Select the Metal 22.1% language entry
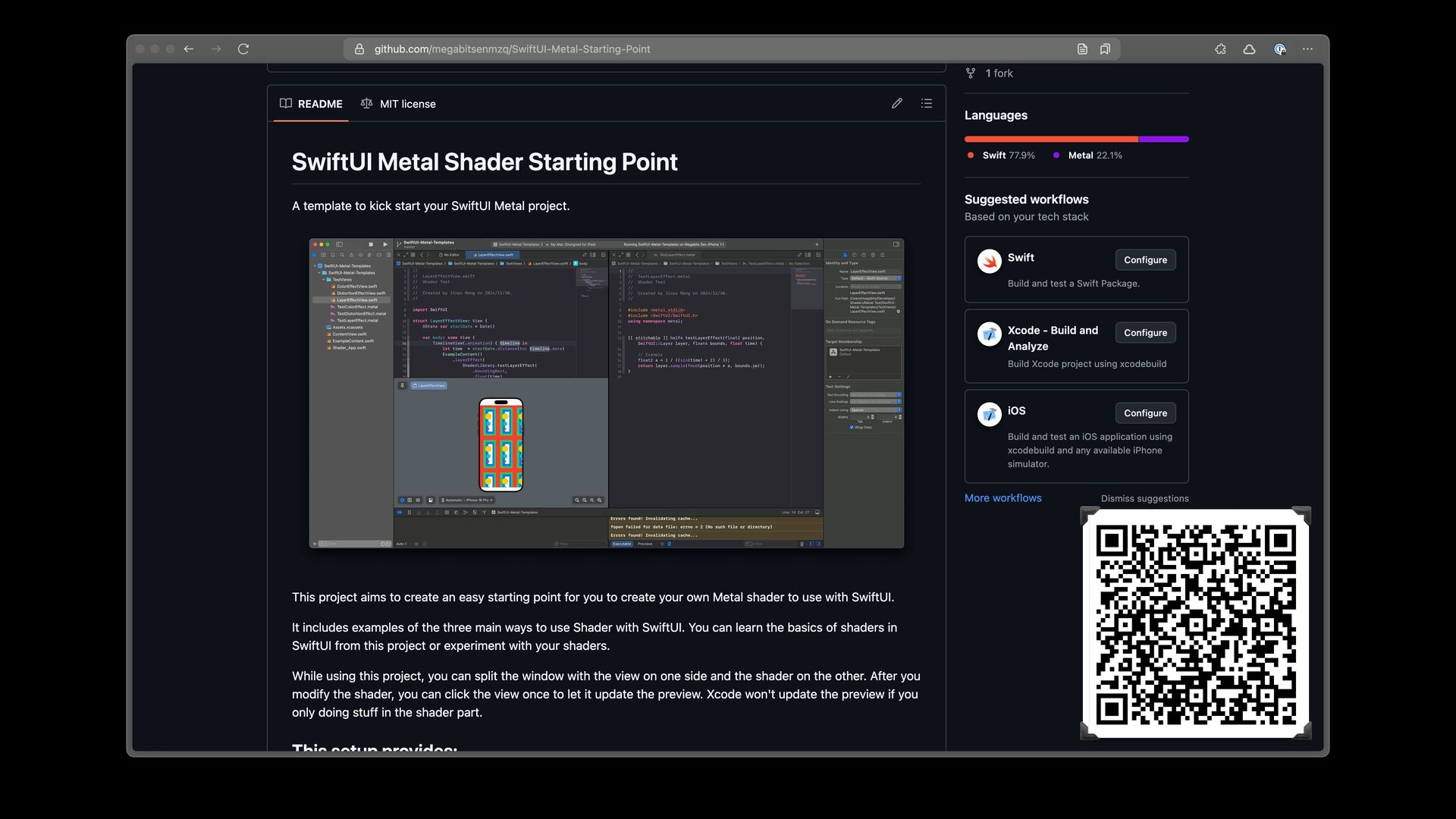Viewport: 1456px width, 819px height. (x=1087, y=155)
